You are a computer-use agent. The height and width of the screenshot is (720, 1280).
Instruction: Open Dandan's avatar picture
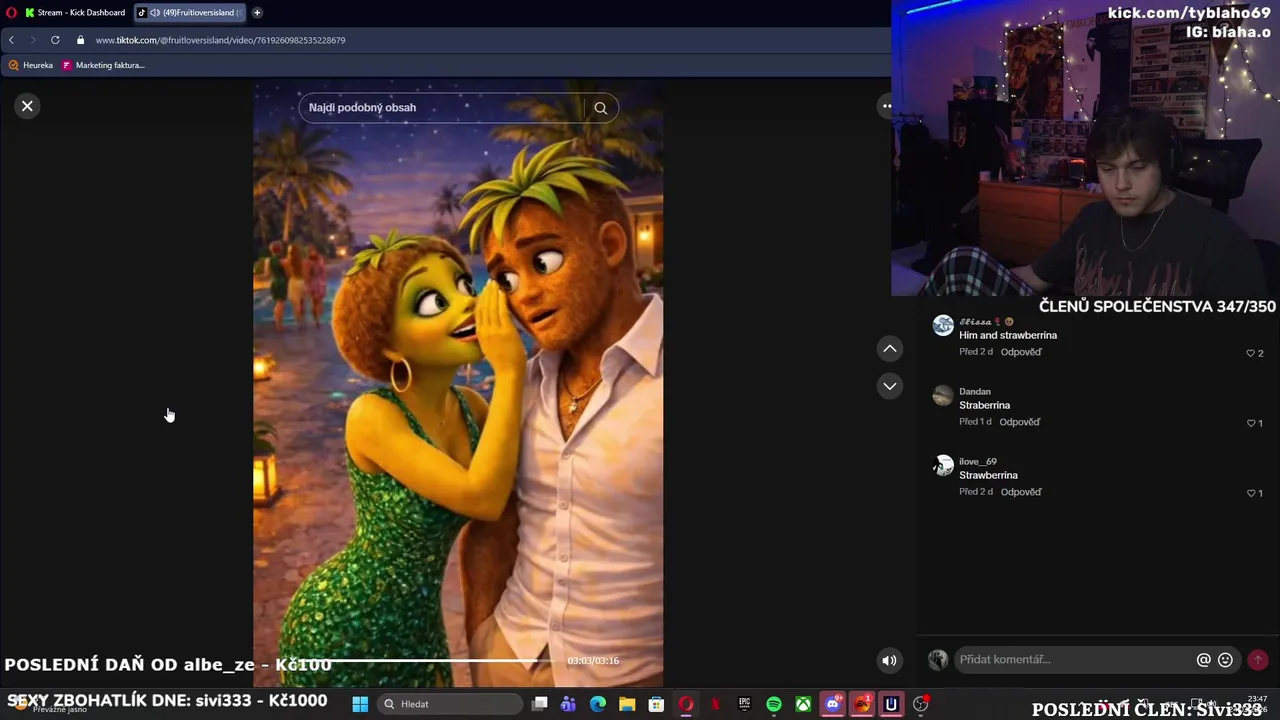tap(943, 396)
